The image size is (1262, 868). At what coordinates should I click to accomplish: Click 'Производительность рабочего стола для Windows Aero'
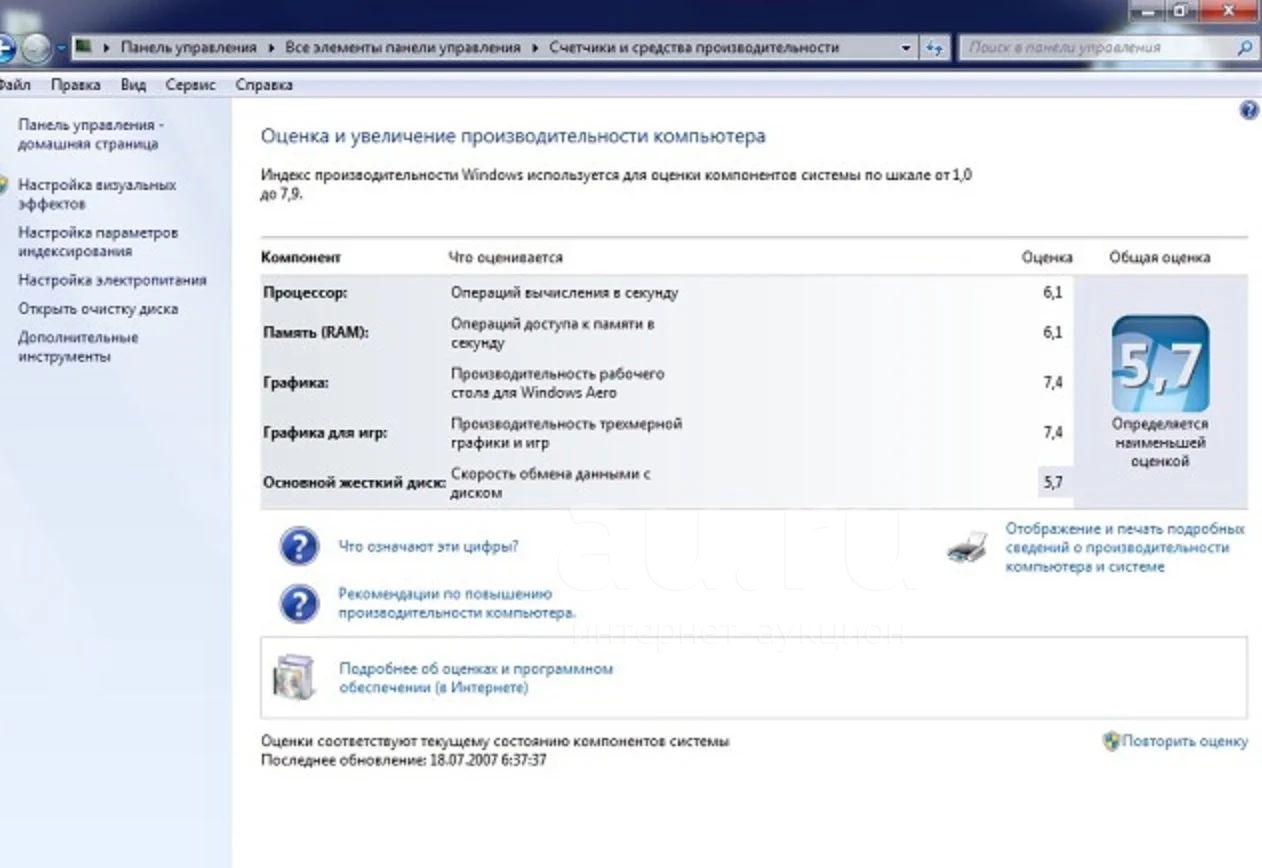[x=558, y=383]
